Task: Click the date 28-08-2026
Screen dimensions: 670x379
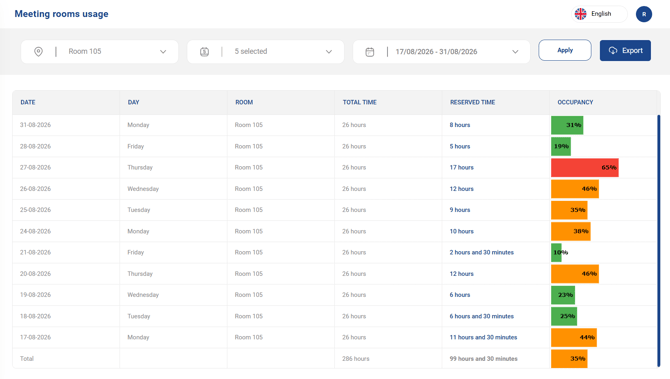Action: tap(35, 147)
